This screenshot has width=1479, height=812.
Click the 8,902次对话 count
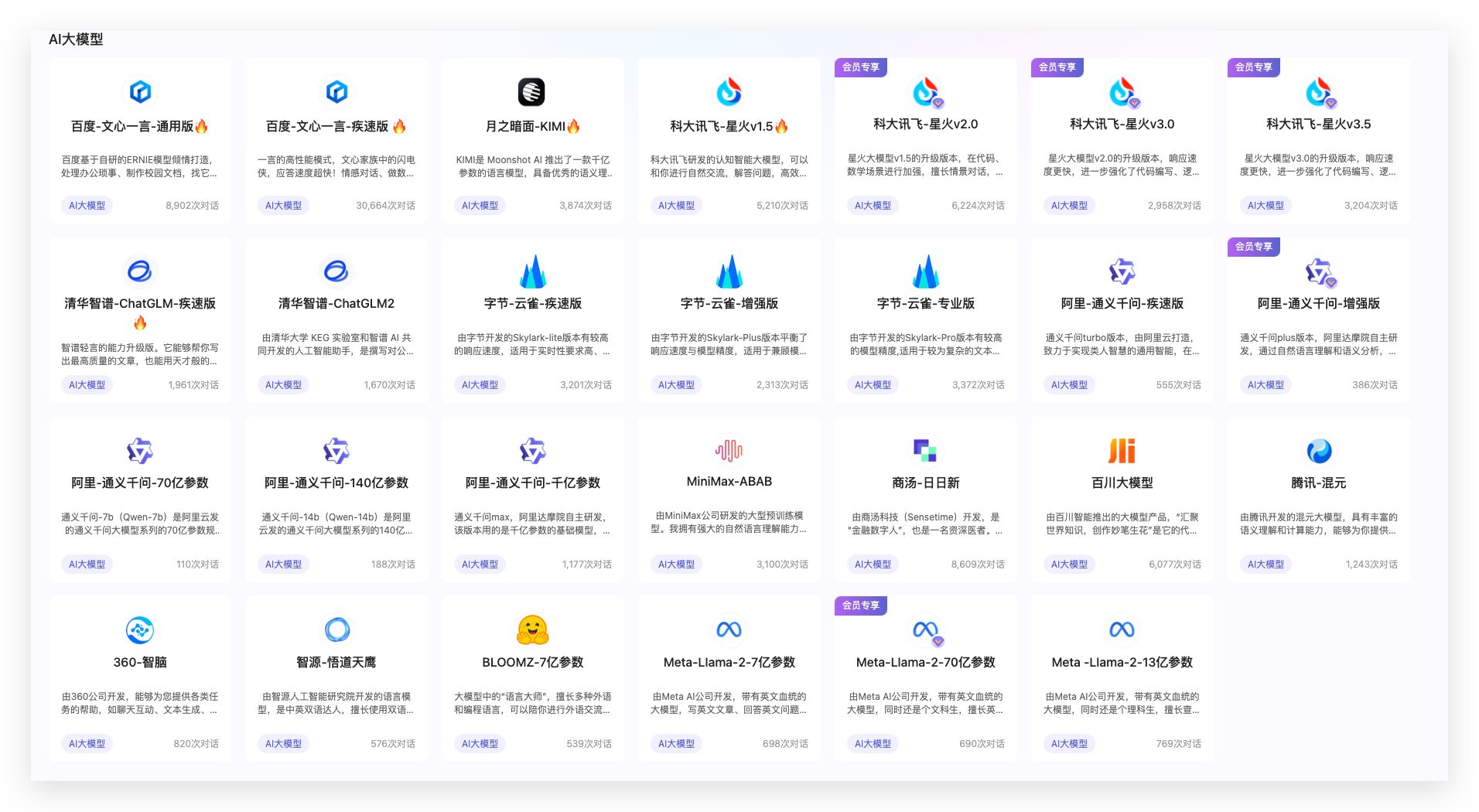[192, 206]
